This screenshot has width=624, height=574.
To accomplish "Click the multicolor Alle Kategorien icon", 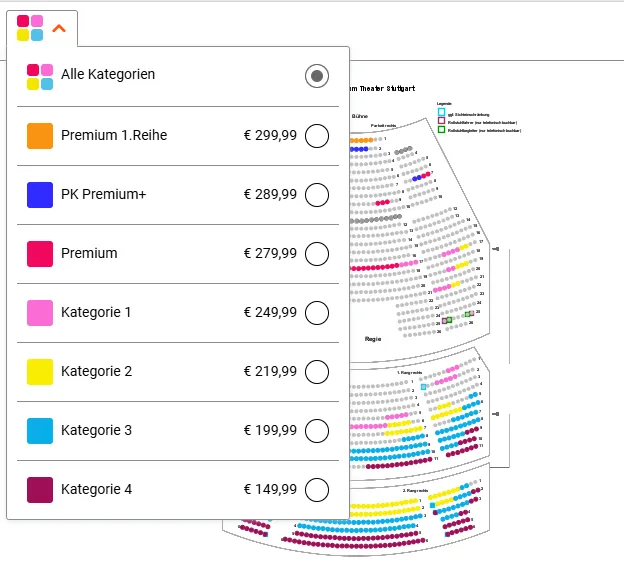I will pyautogui.click(x=40, y=77).
